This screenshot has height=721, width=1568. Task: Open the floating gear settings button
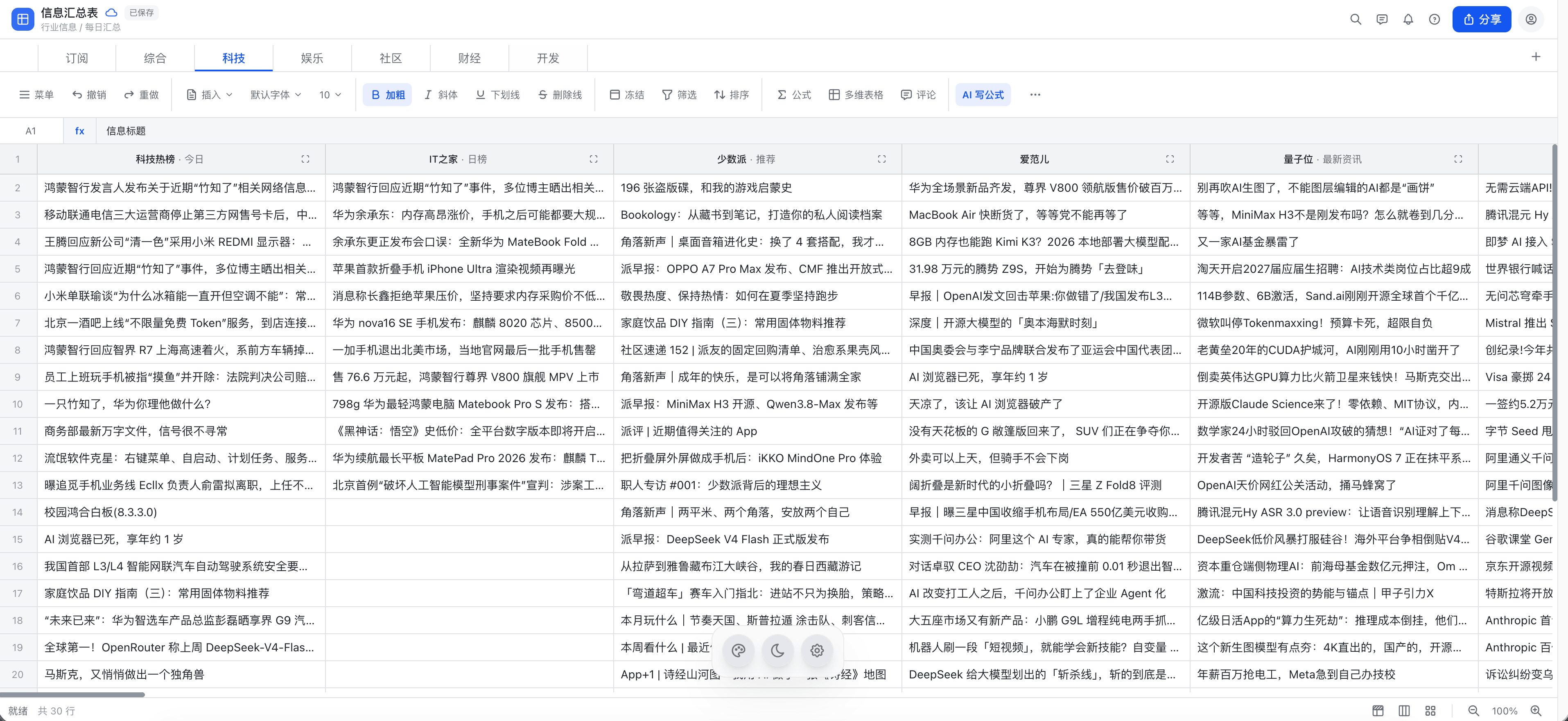[817, 651]
